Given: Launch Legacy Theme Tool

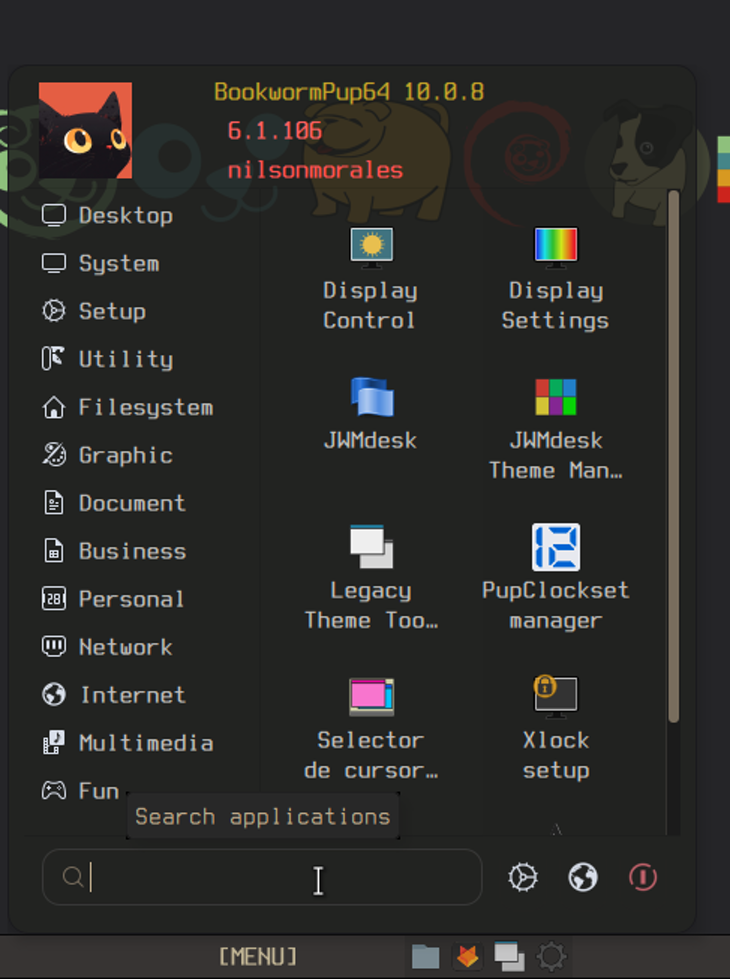Looking at the screenshot, I should coord(370,578).
